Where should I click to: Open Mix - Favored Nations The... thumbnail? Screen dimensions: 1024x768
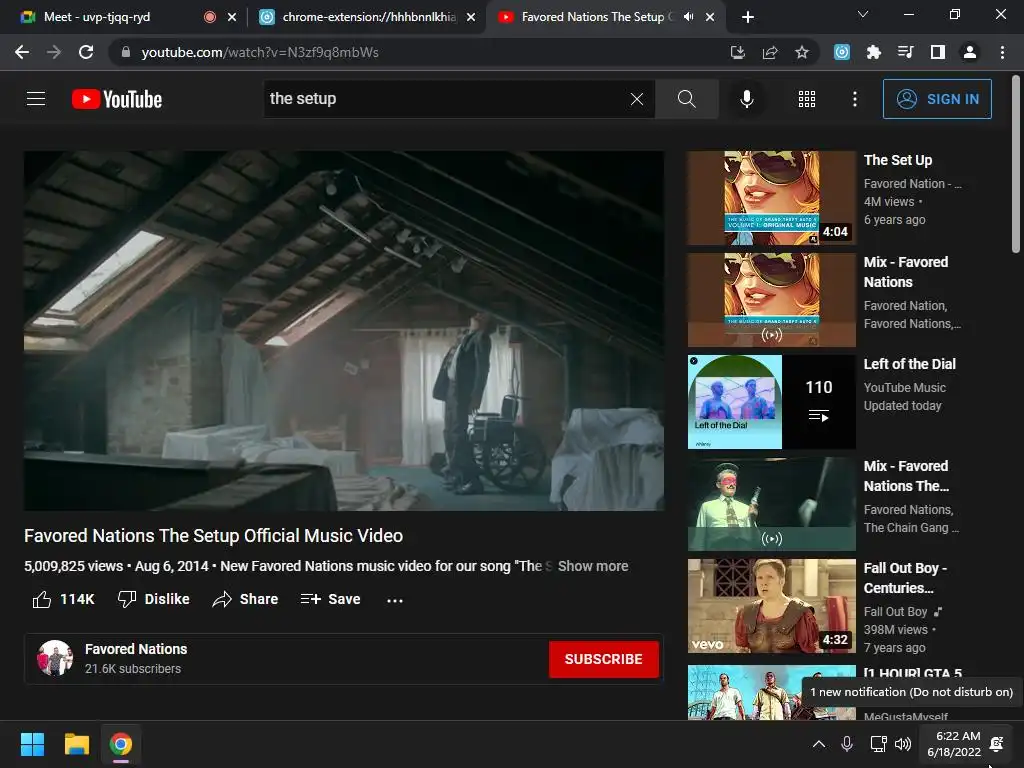[x=771, y=504]
